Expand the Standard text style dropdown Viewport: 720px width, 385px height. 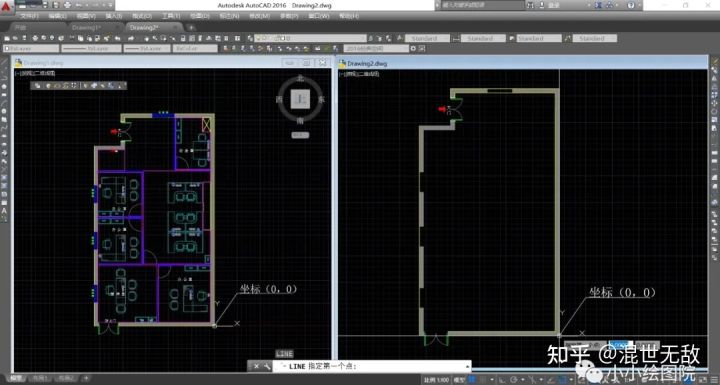coord(428,38)
